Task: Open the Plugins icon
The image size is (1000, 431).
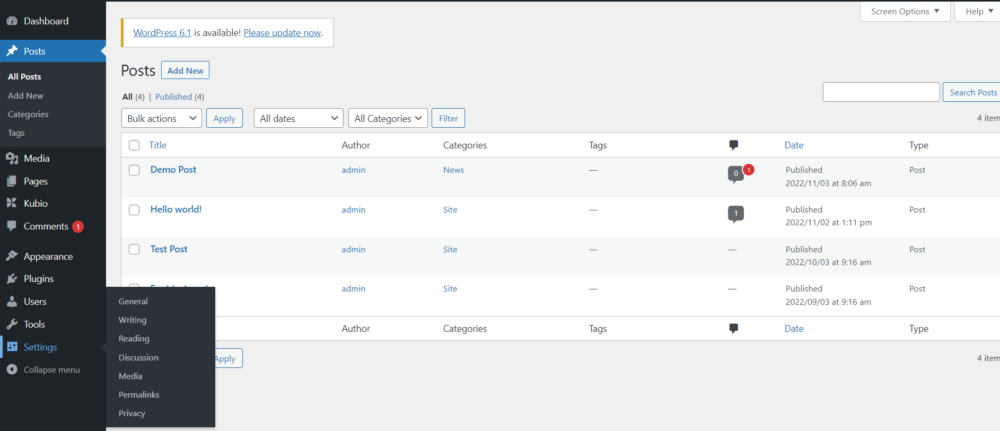Action: point(11,279)
